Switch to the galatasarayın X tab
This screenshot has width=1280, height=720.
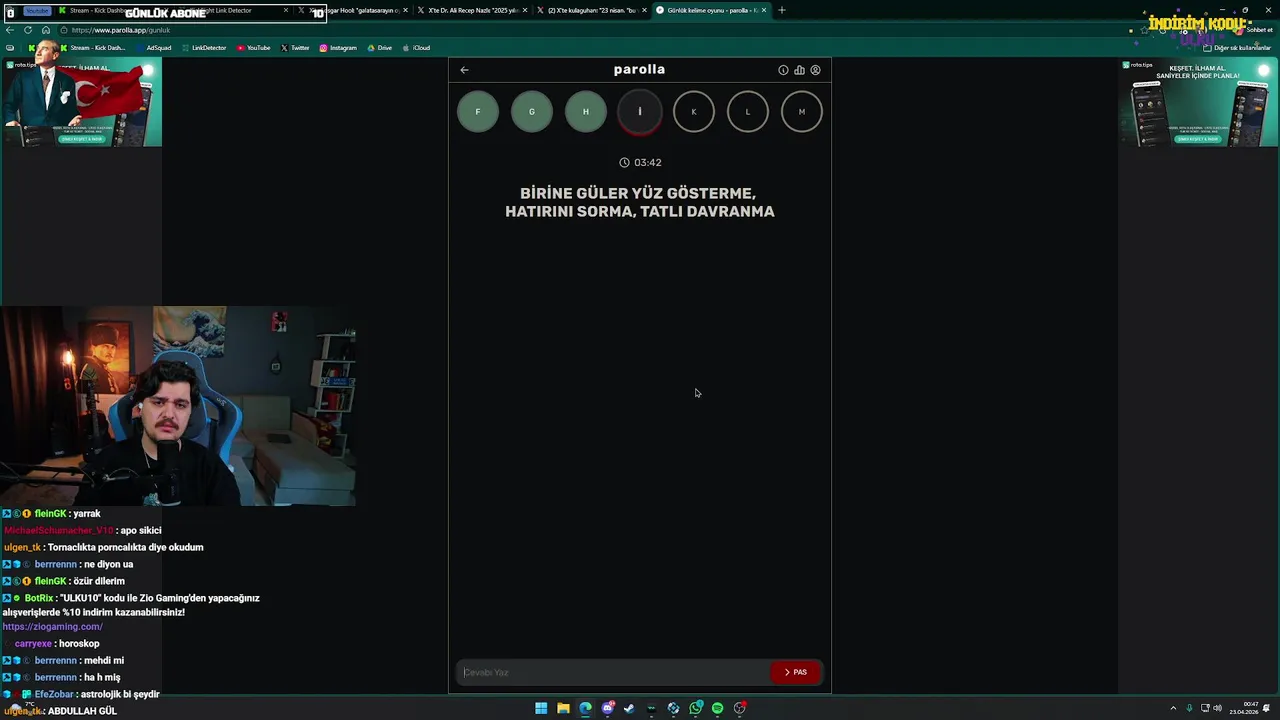tap(355, 10)
